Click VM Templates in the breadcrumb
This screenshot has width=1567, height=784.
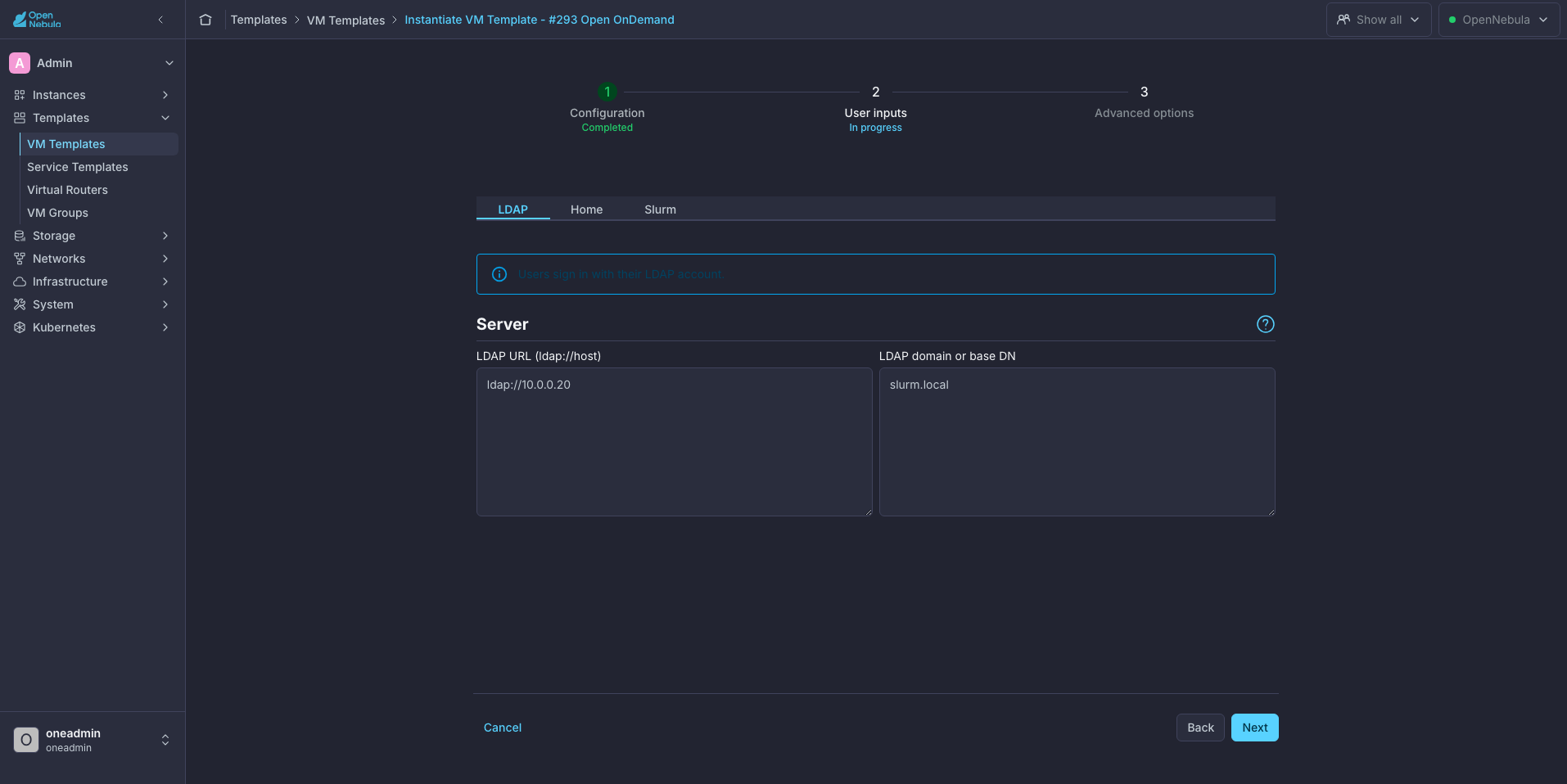pos(345,20)
